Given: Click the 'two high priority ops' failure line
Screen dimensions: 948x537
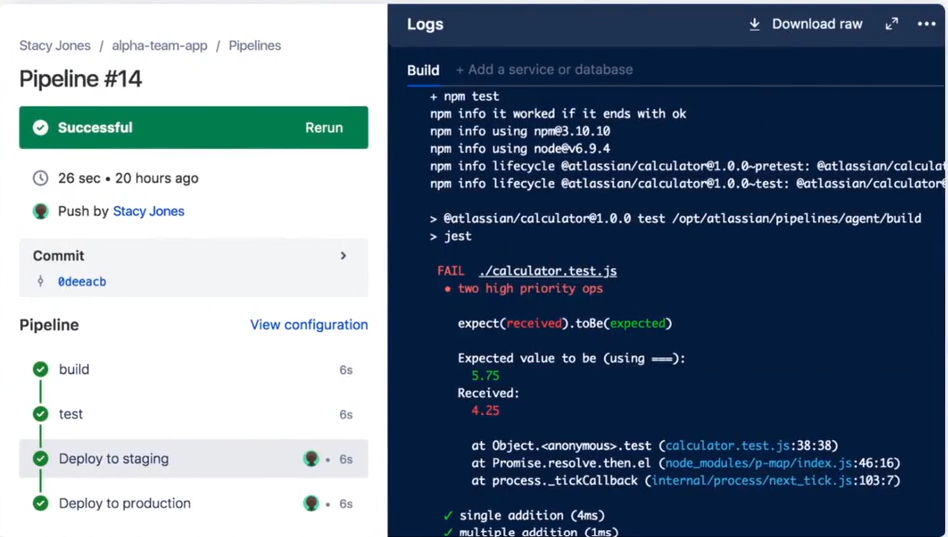Looking at the screenshot, I should point(530,288).
